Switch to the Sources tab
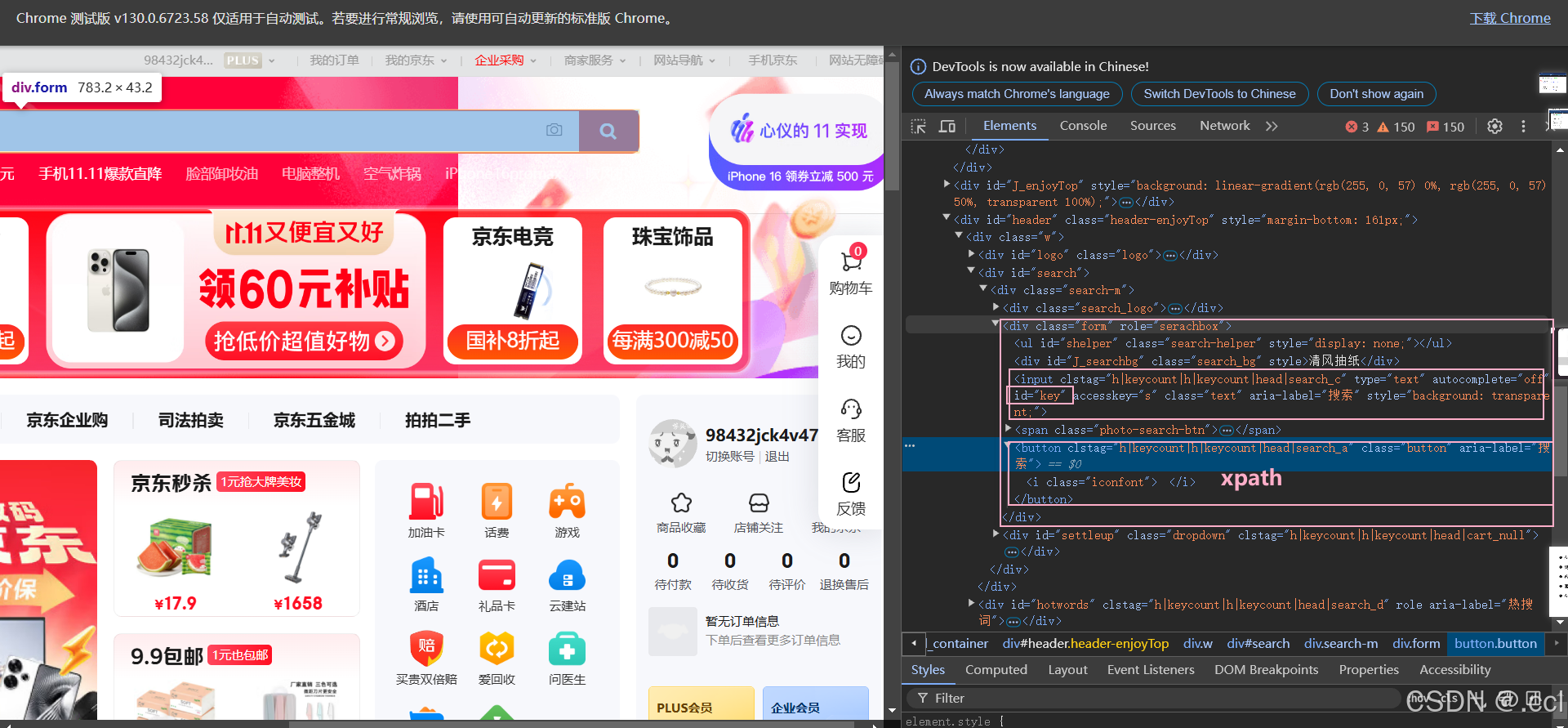The height and width of the screenshot is (728, 1568). click(x=1152, y=126)
